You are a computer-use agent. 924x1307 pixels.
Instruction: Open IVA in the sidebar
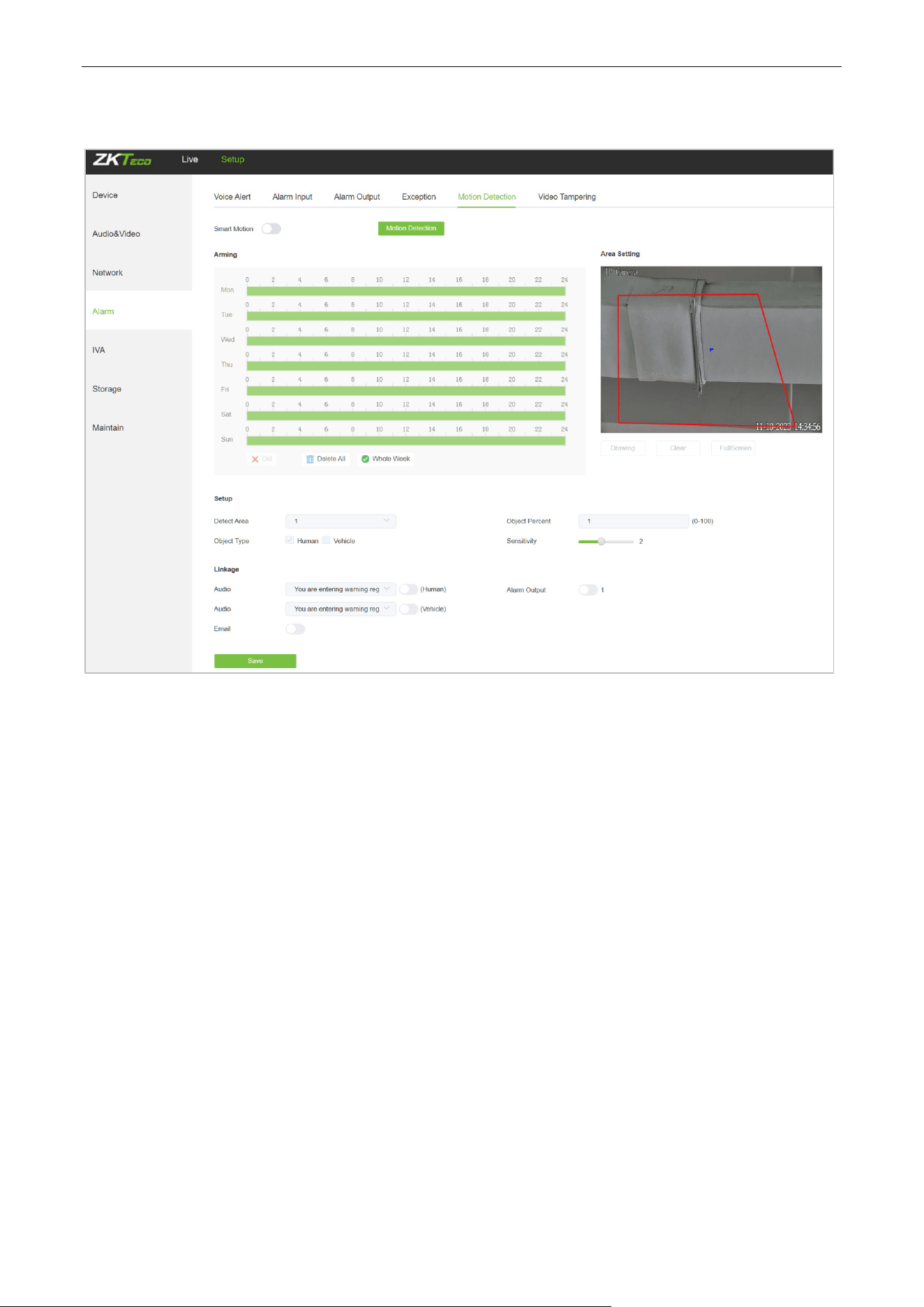pyautogui.click(x=138, y=350)
